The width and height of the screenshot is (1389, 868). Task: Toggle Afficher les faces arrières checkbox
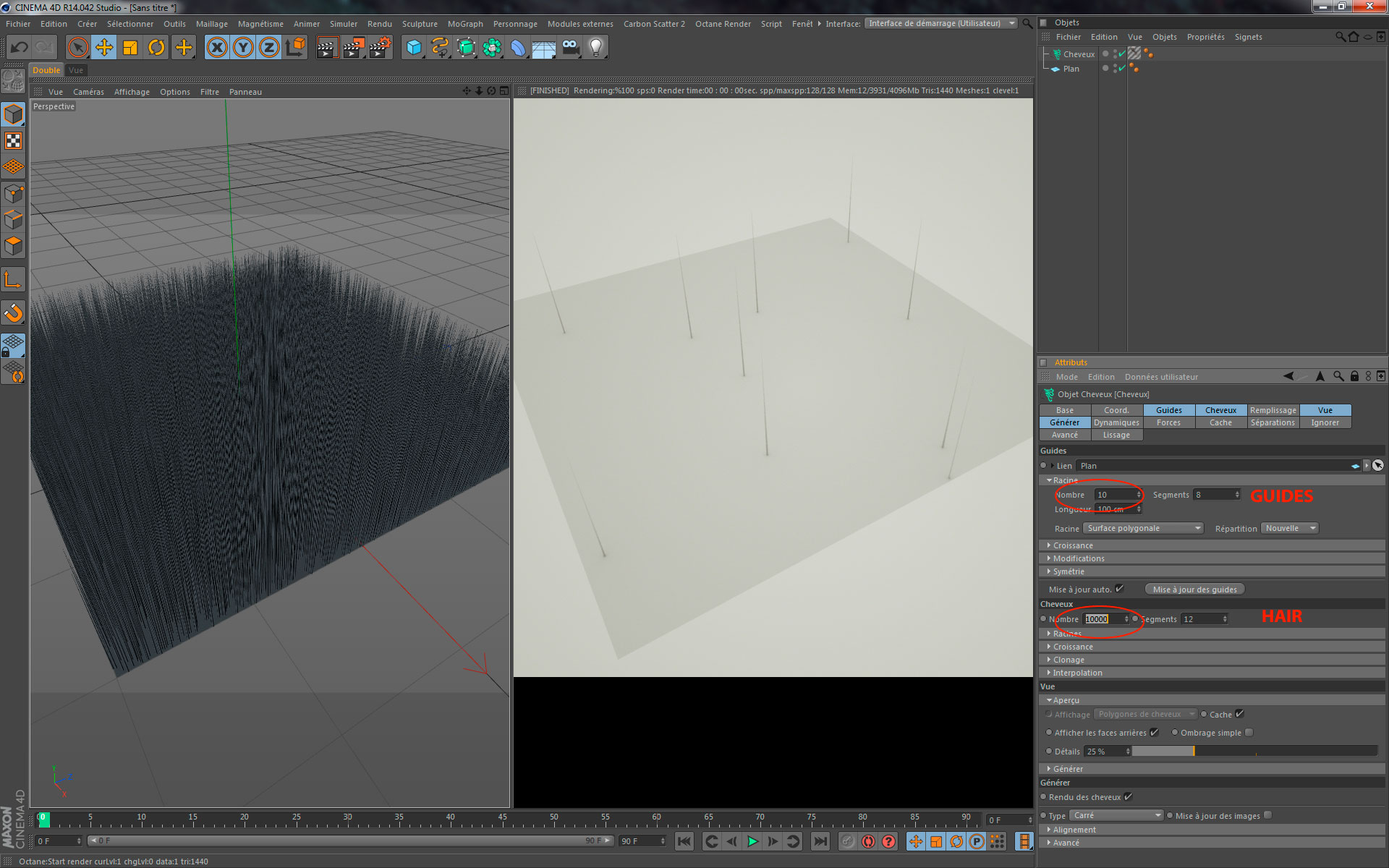coord(1154,733)
